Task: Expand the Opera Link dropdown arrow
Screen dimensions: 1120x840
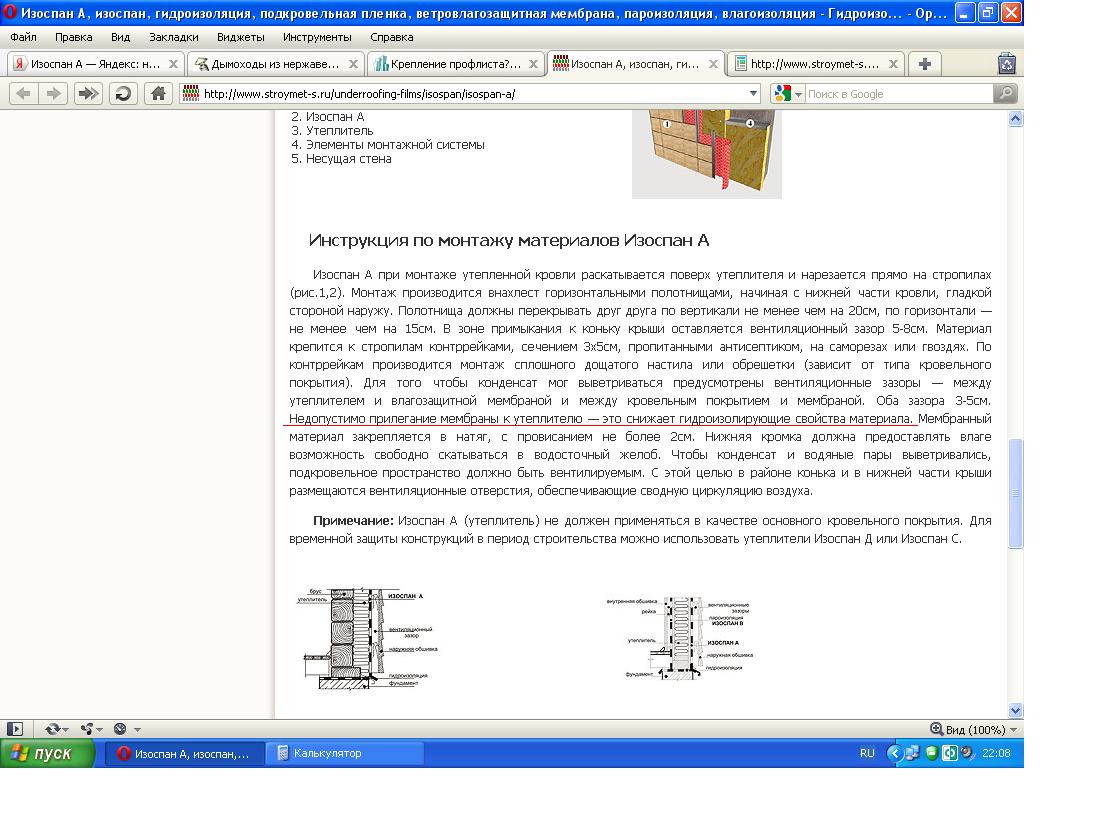Action: coord(66,730)
